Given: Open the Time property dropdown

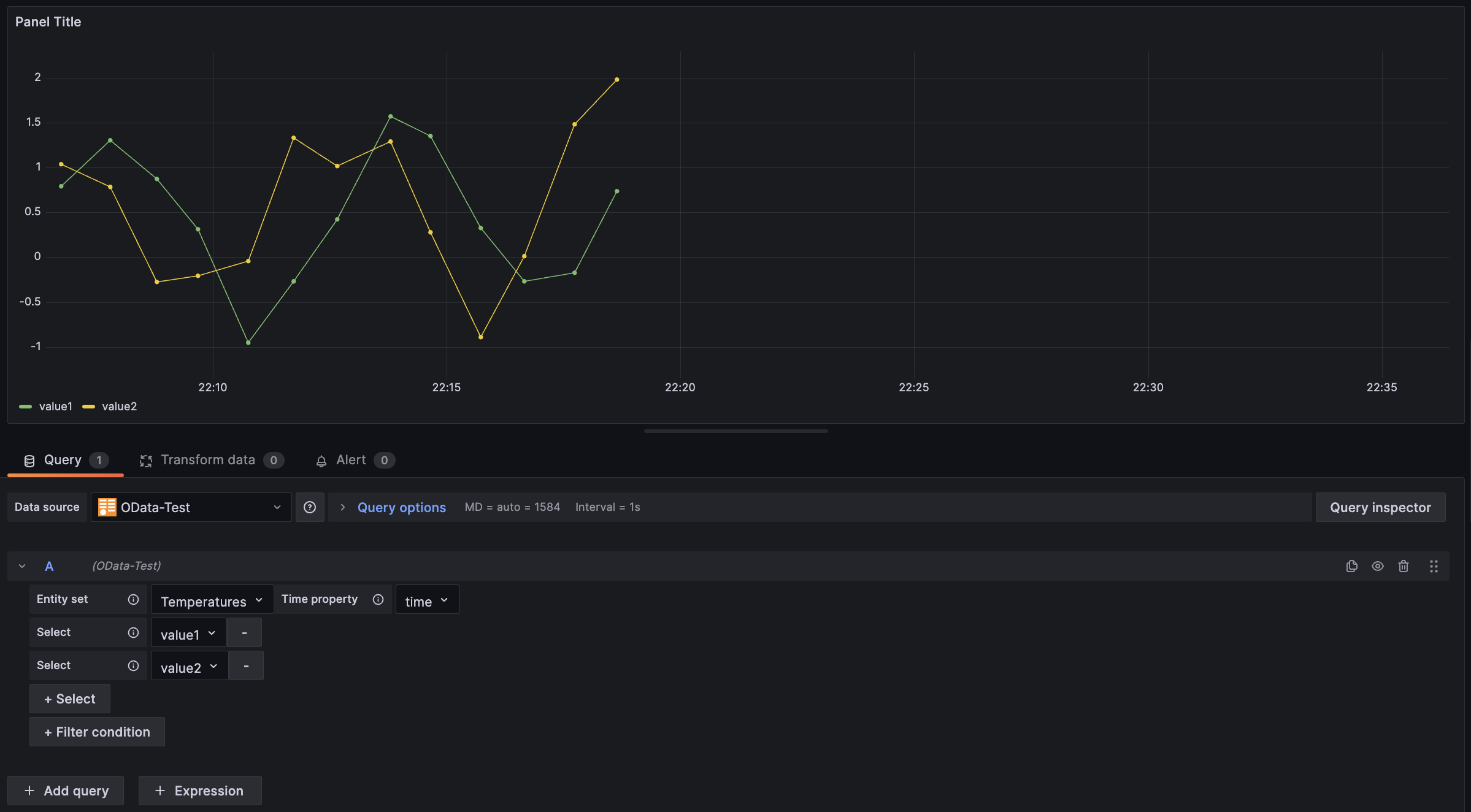Looking at the screenshot, I should pyautogui.click(x=425, y=598).
